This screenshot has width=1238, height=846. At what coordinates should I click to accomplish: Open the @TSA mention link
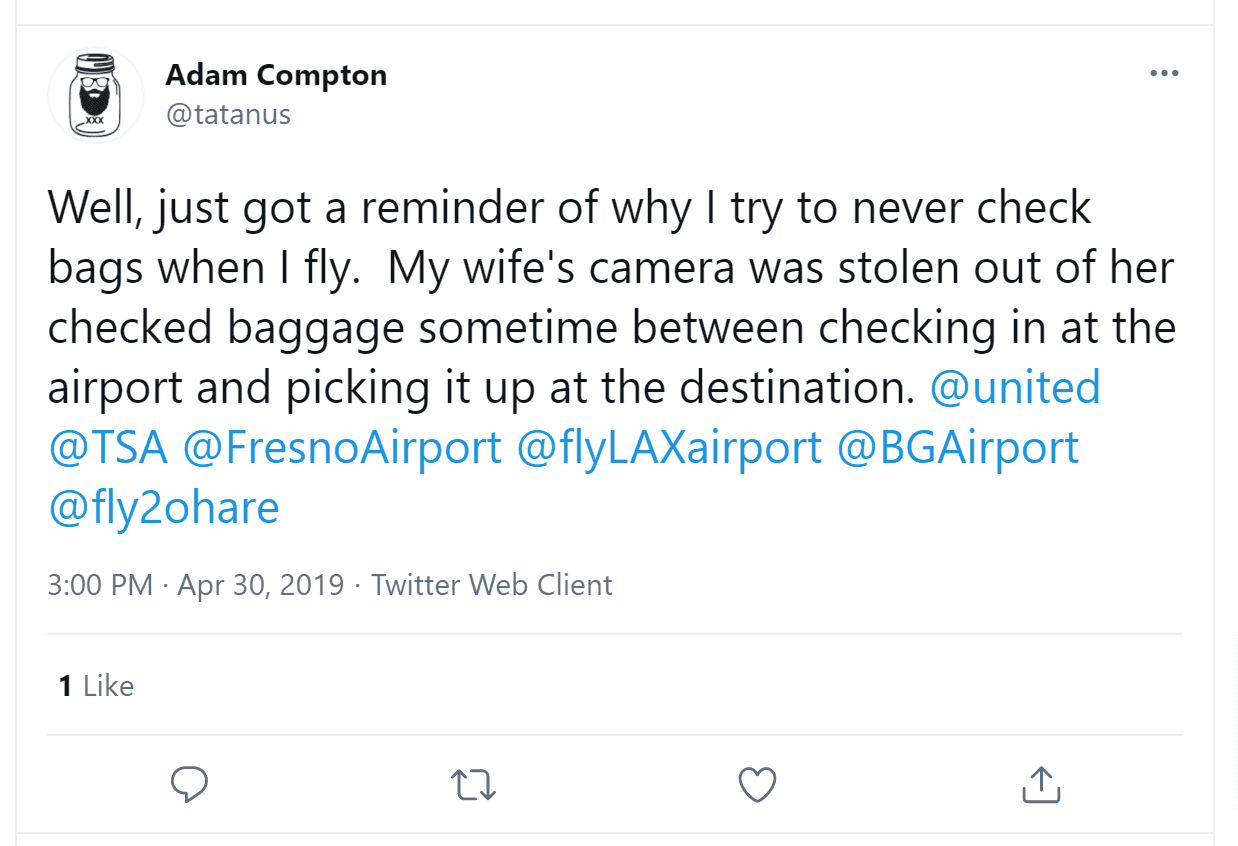107,447
